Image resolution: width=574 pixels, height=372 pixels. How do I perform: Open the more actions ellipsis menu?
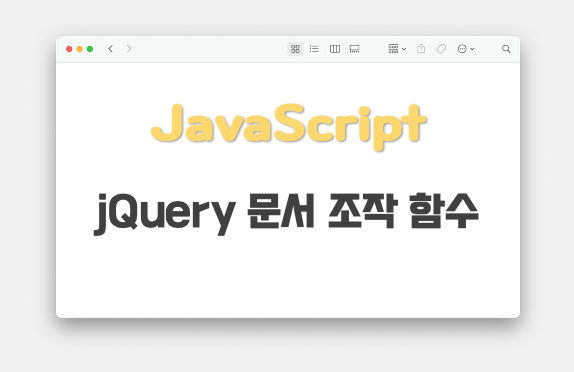coord(466,49)
